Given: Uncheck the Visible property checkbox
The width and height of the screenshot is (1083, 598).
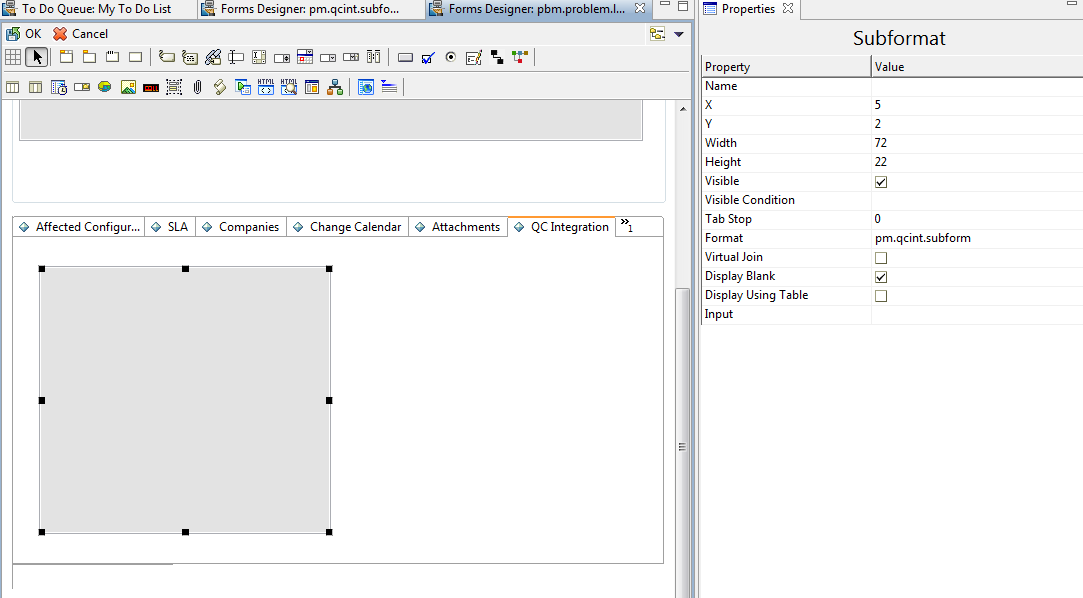Looking at the screenshot, I should point(881,182).
